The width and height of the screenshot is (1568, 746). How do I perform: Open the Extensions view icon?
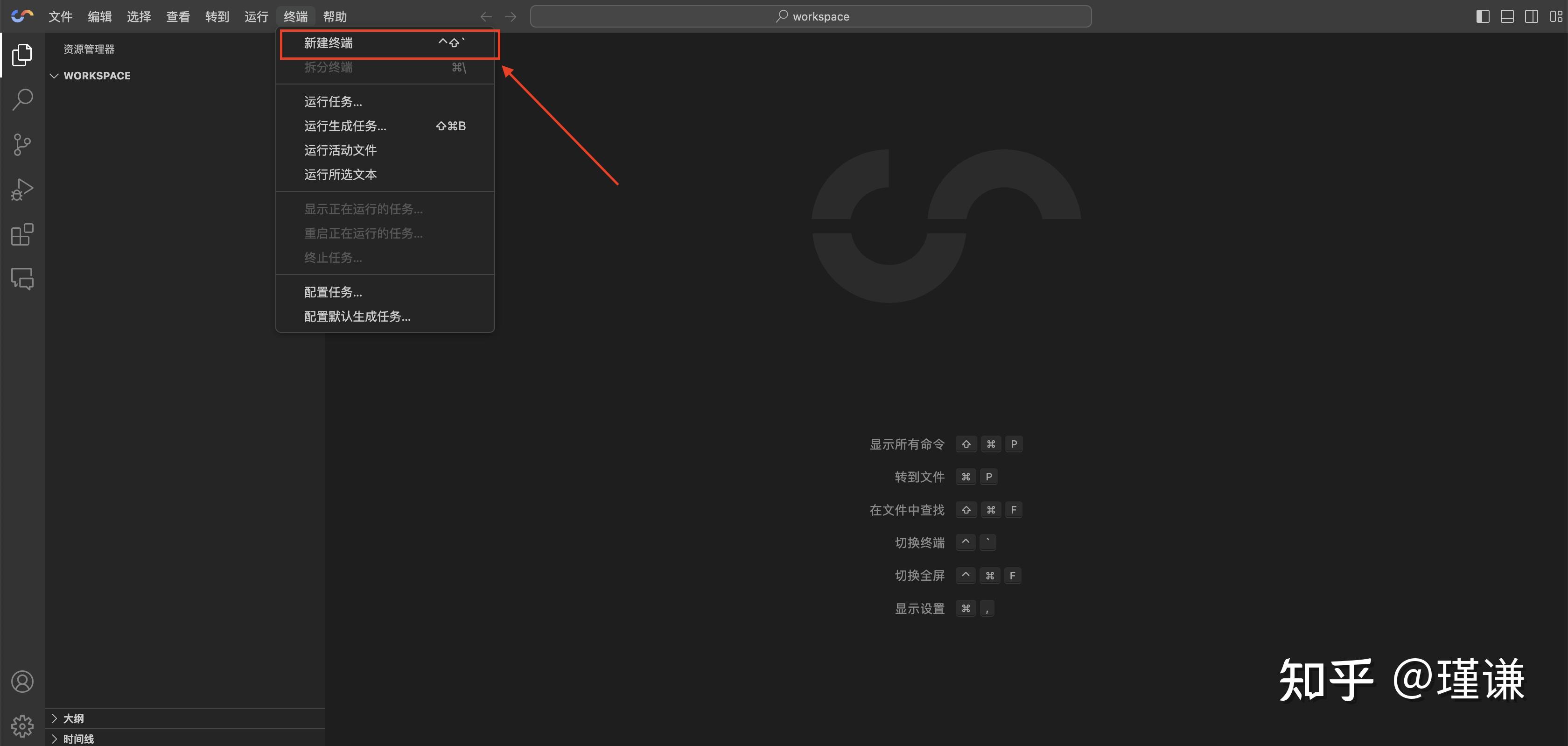22,234
